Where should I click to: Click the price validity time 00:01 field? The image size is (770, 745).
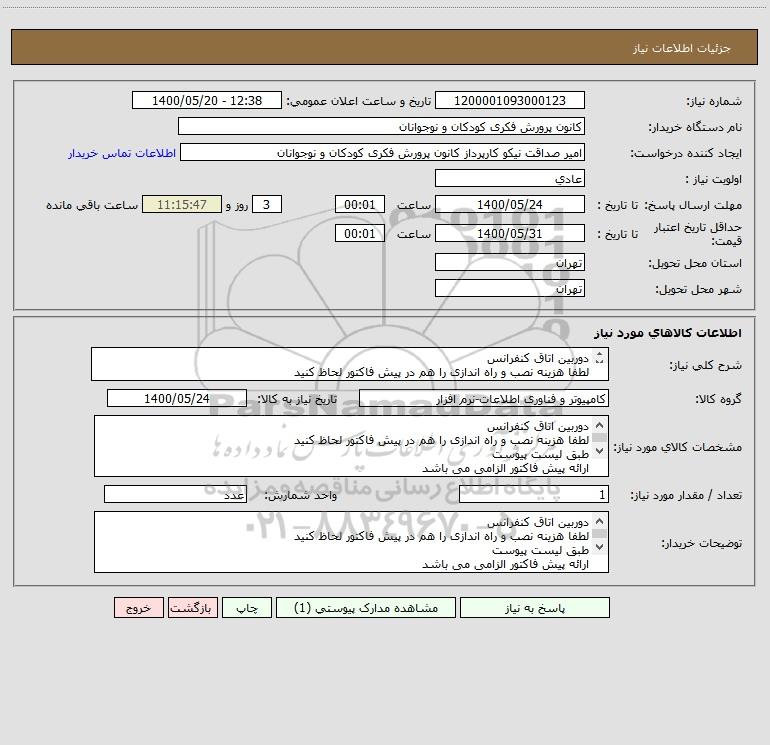(359, 233)
